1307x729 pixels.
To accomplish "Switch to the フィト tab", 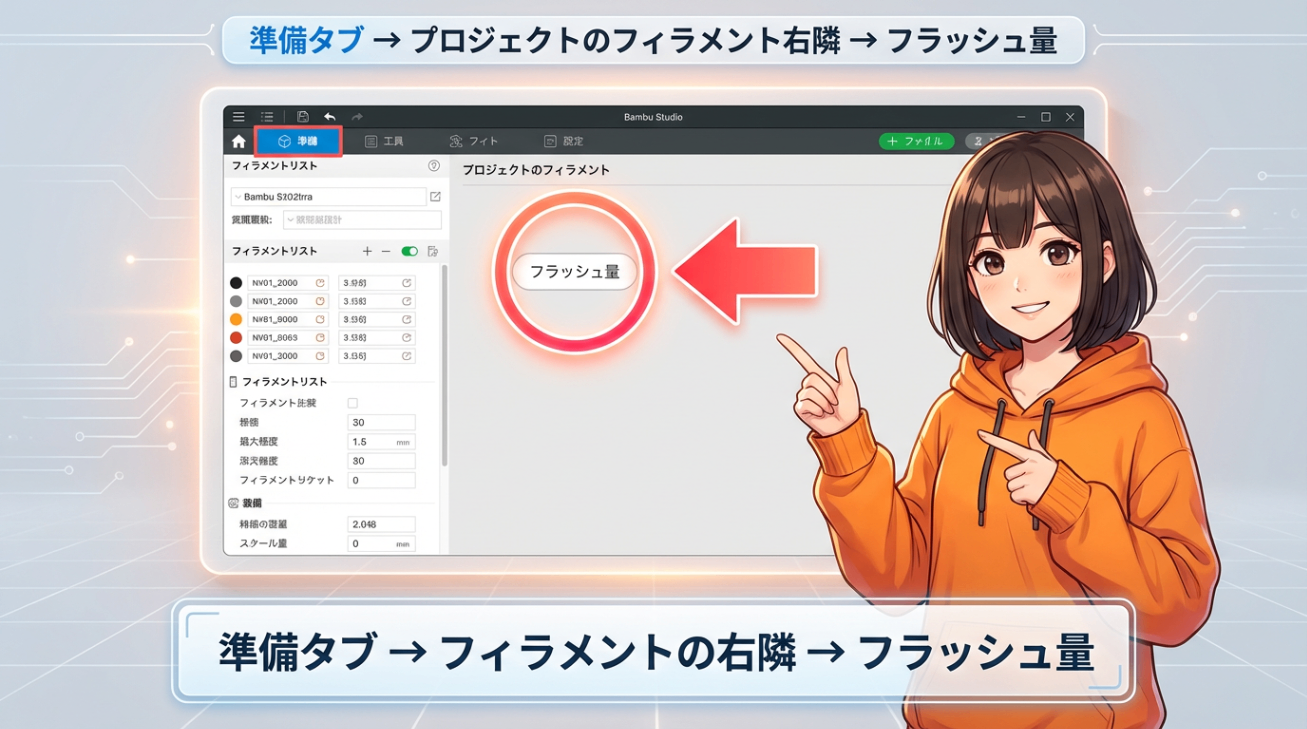I will (x=474, y=142).
